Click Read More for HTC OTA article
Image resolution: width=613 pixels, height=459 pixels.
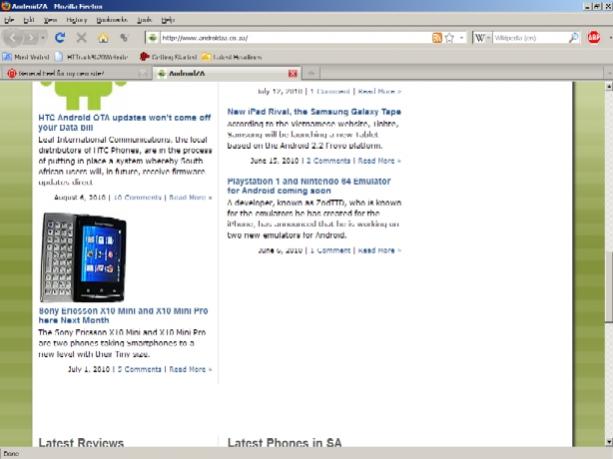(x=190, y=197)
